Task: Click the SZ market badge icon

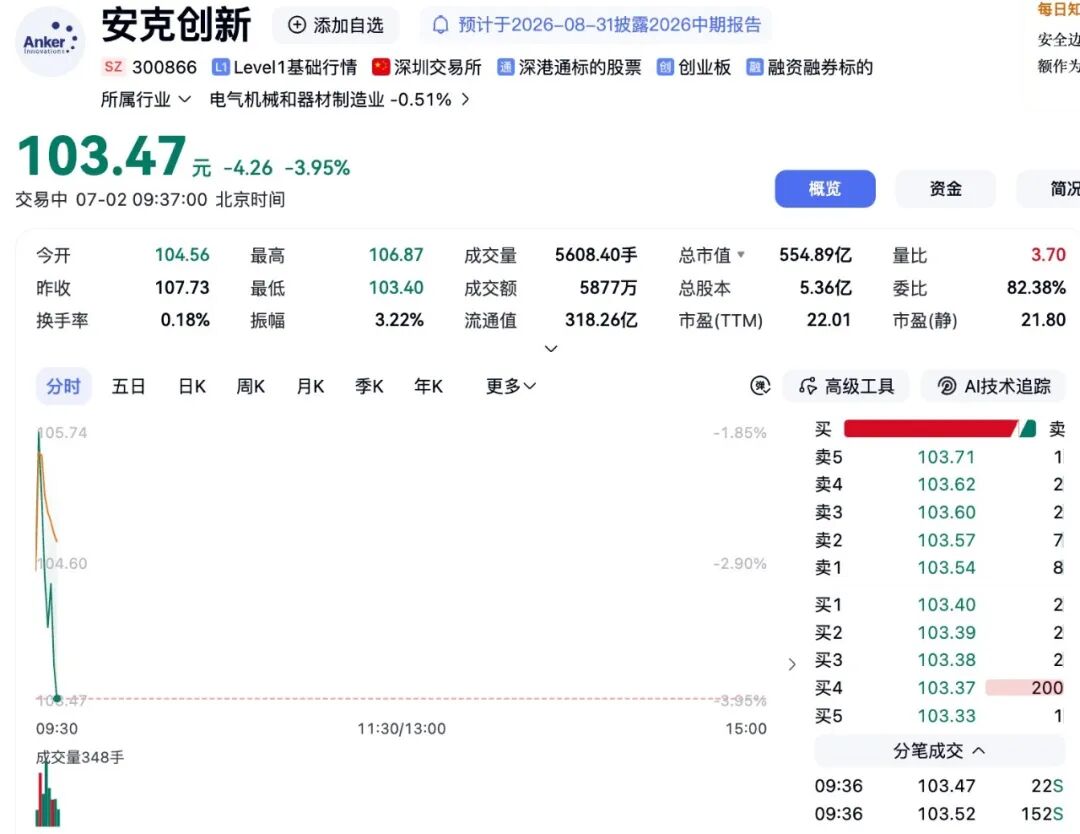Action: (113, 67)
